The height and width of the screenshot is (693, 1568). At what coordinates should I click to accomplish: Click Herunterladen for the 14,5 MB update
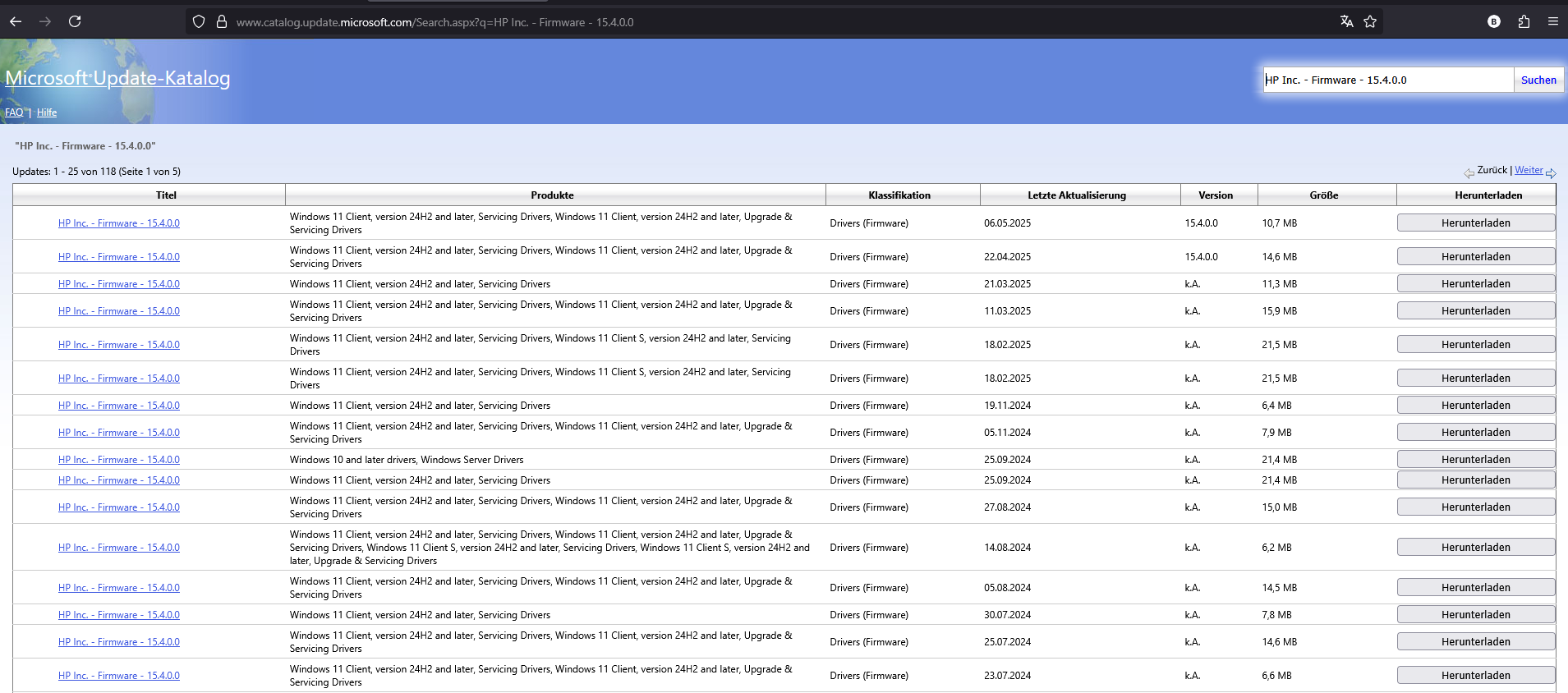pos(1475,588)
